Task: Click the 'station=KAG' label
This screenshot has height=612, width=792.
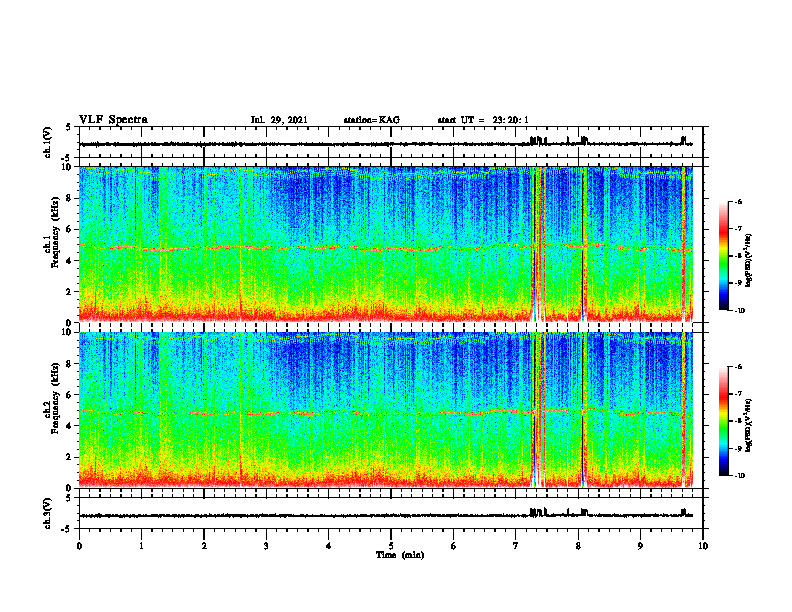Action: coord(372,120)
